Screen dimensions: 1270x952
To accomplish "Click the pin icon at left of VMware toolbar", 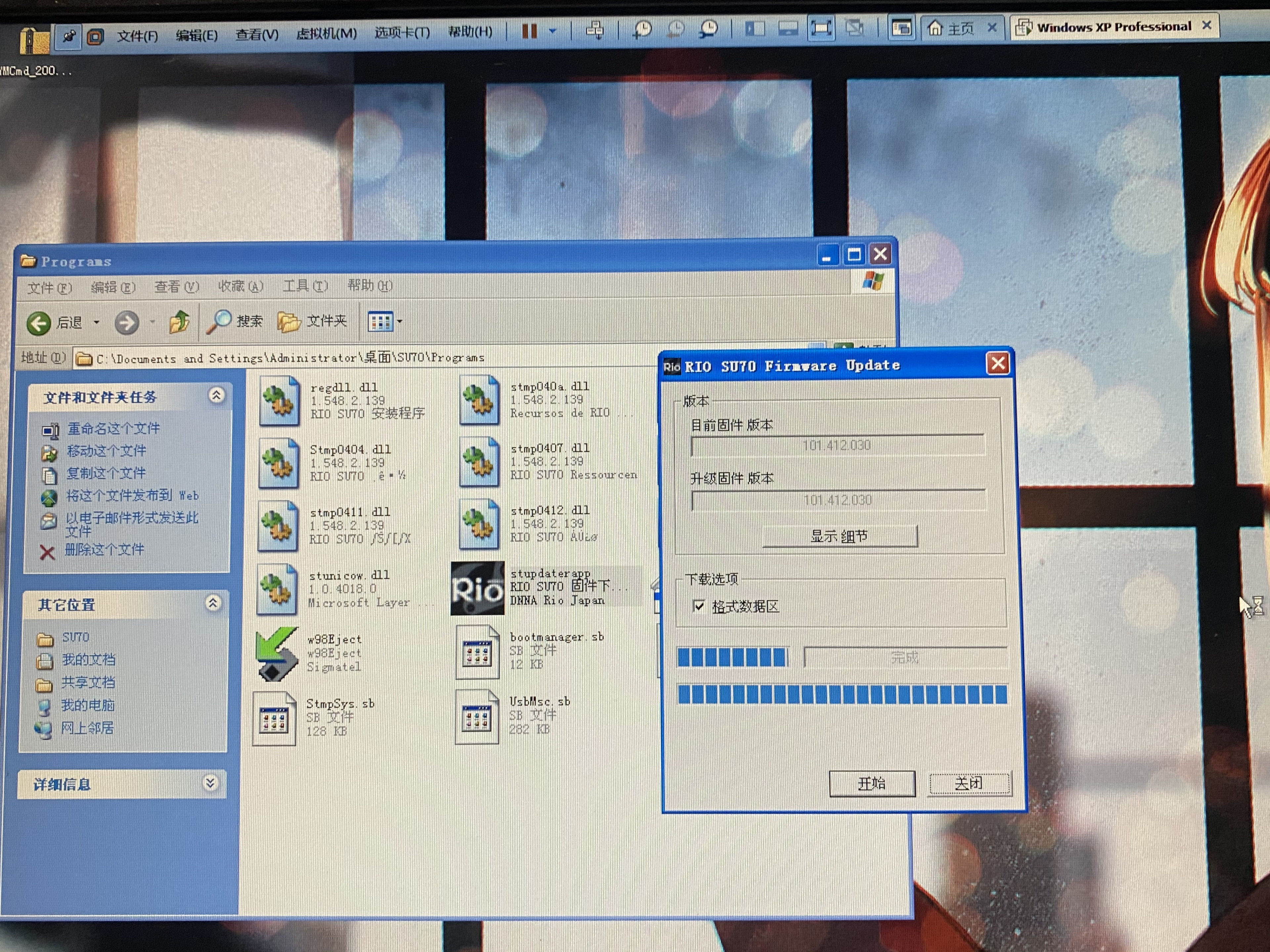I will tap(68, 37).
